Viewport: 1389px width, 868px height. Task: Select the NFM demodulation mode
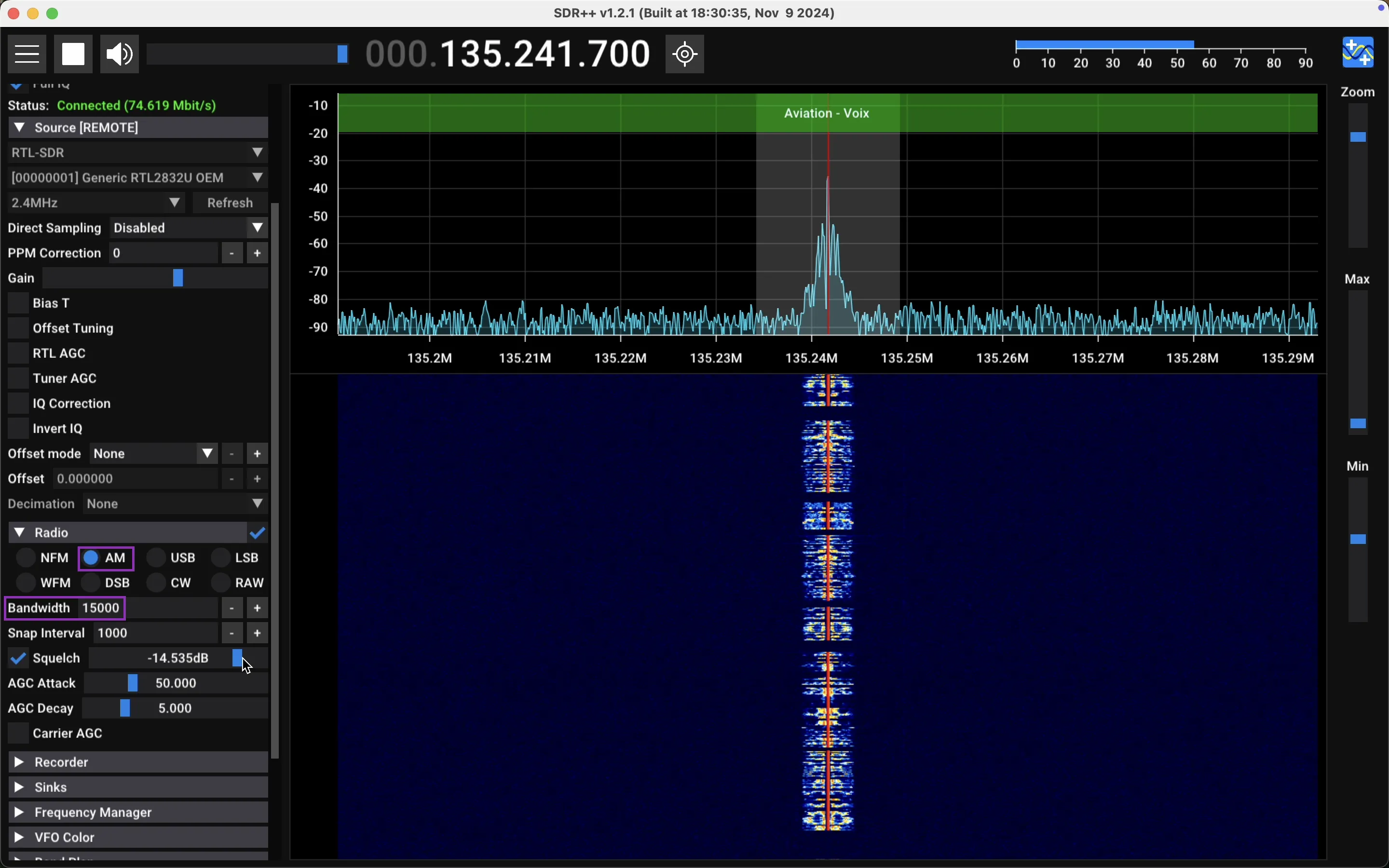[x=27, y=558]
